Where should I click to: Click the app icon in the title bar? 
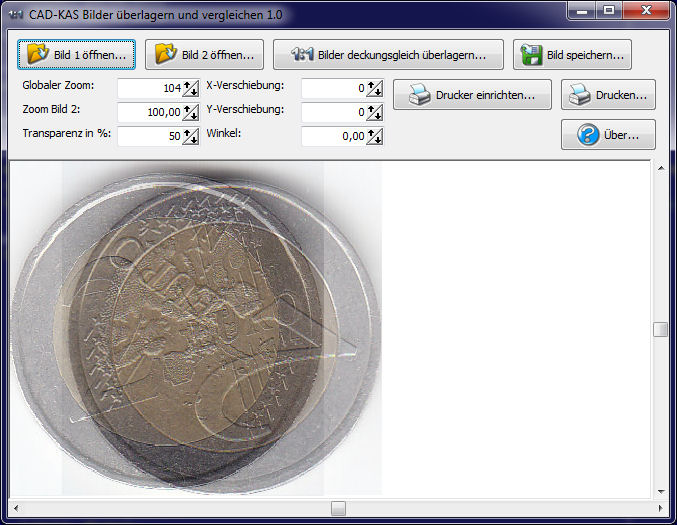click(x=16, y=12)
